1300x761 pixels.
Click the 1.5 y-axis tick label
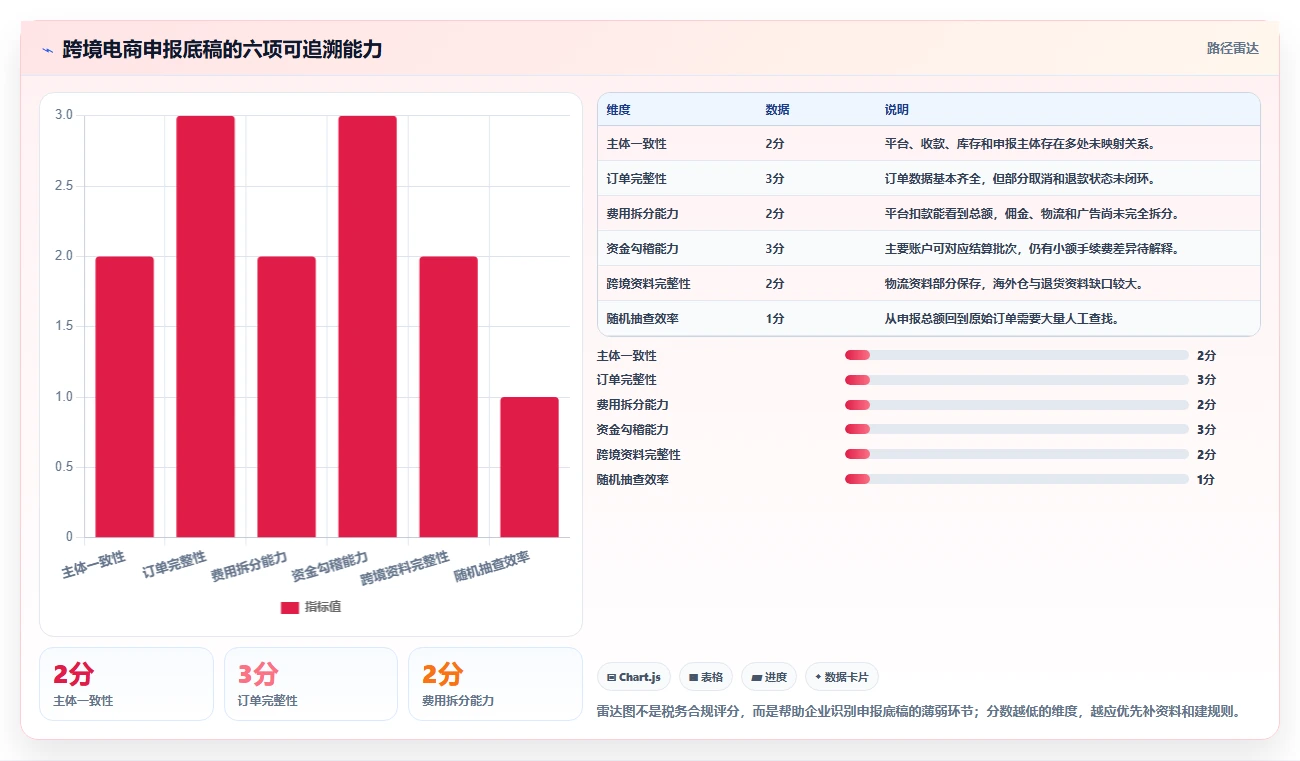pos(64,326)
